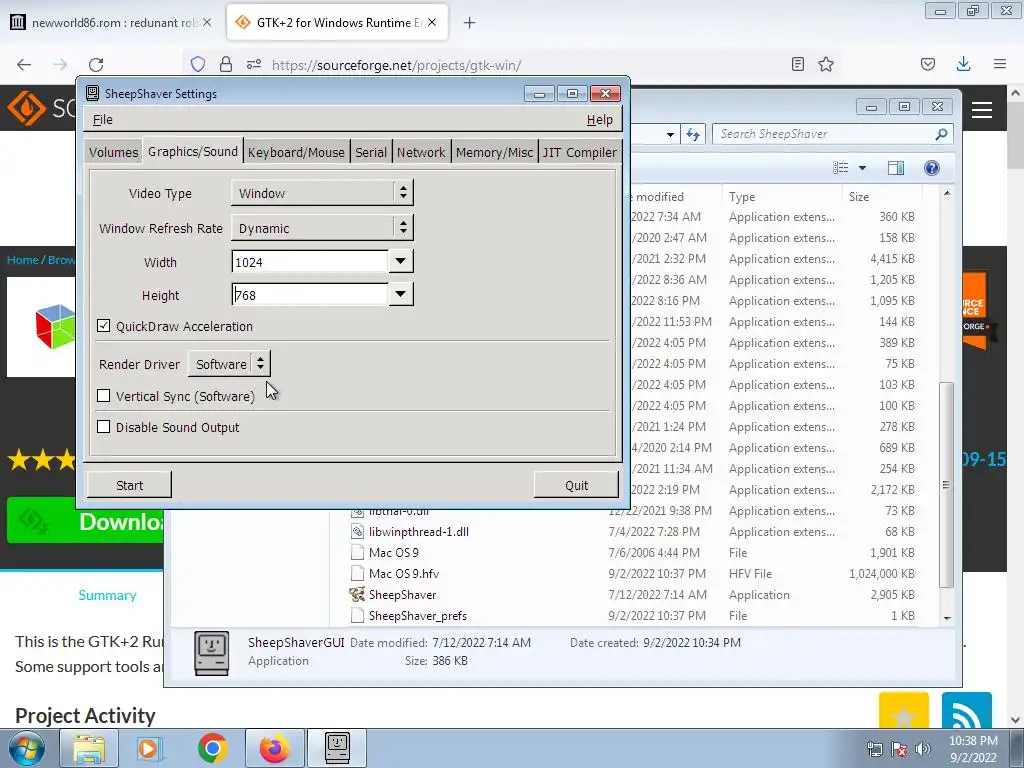Open the Serial tab

click(370, 152)
